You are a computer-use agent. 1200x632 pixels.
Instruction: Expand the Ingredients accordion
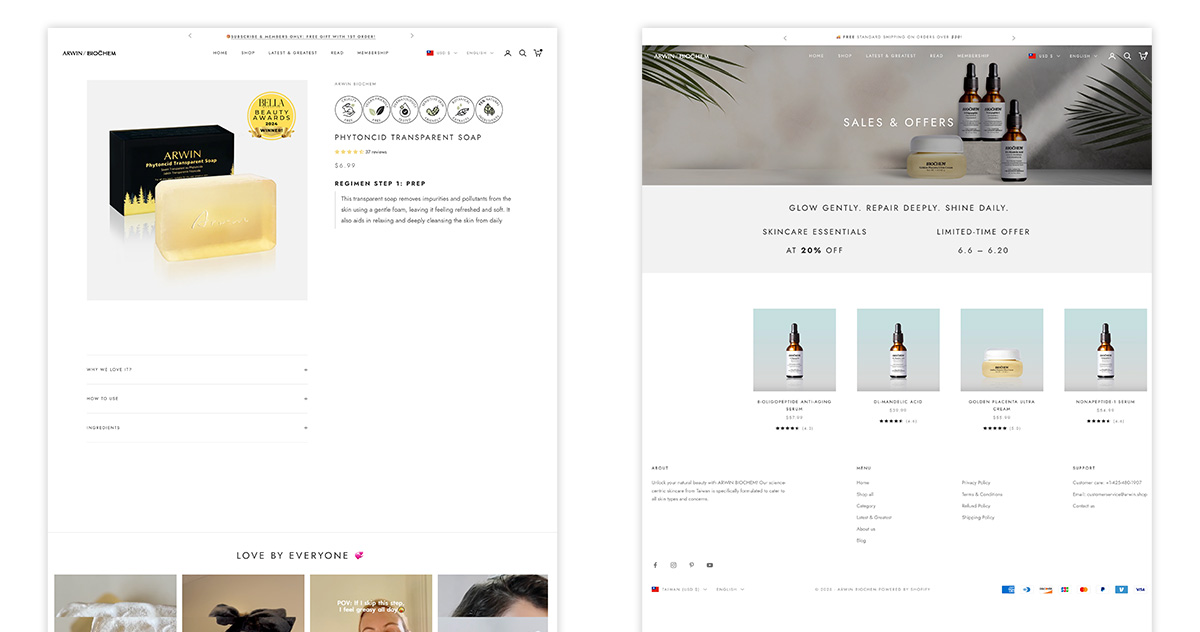(x=197, y=428)
